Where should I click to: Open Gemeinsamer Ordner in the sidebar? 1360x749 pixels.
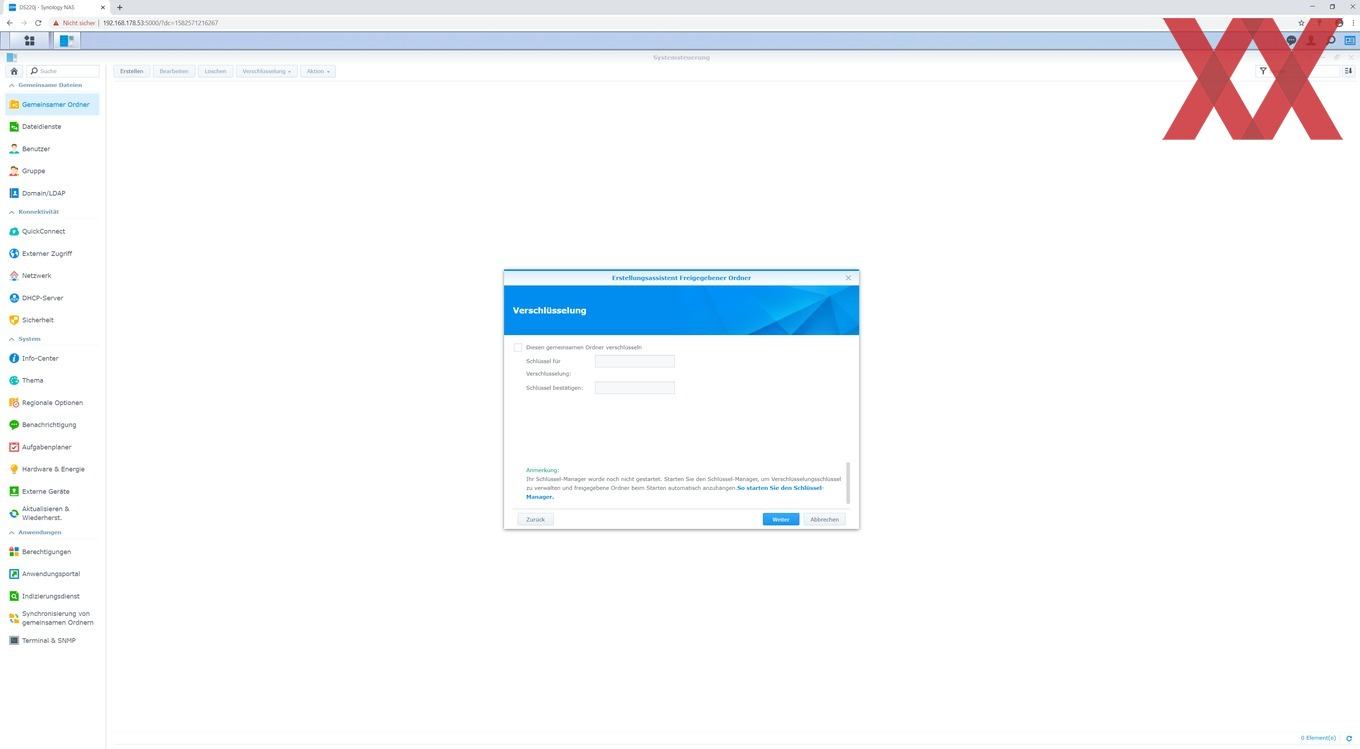tap(53, 104)
